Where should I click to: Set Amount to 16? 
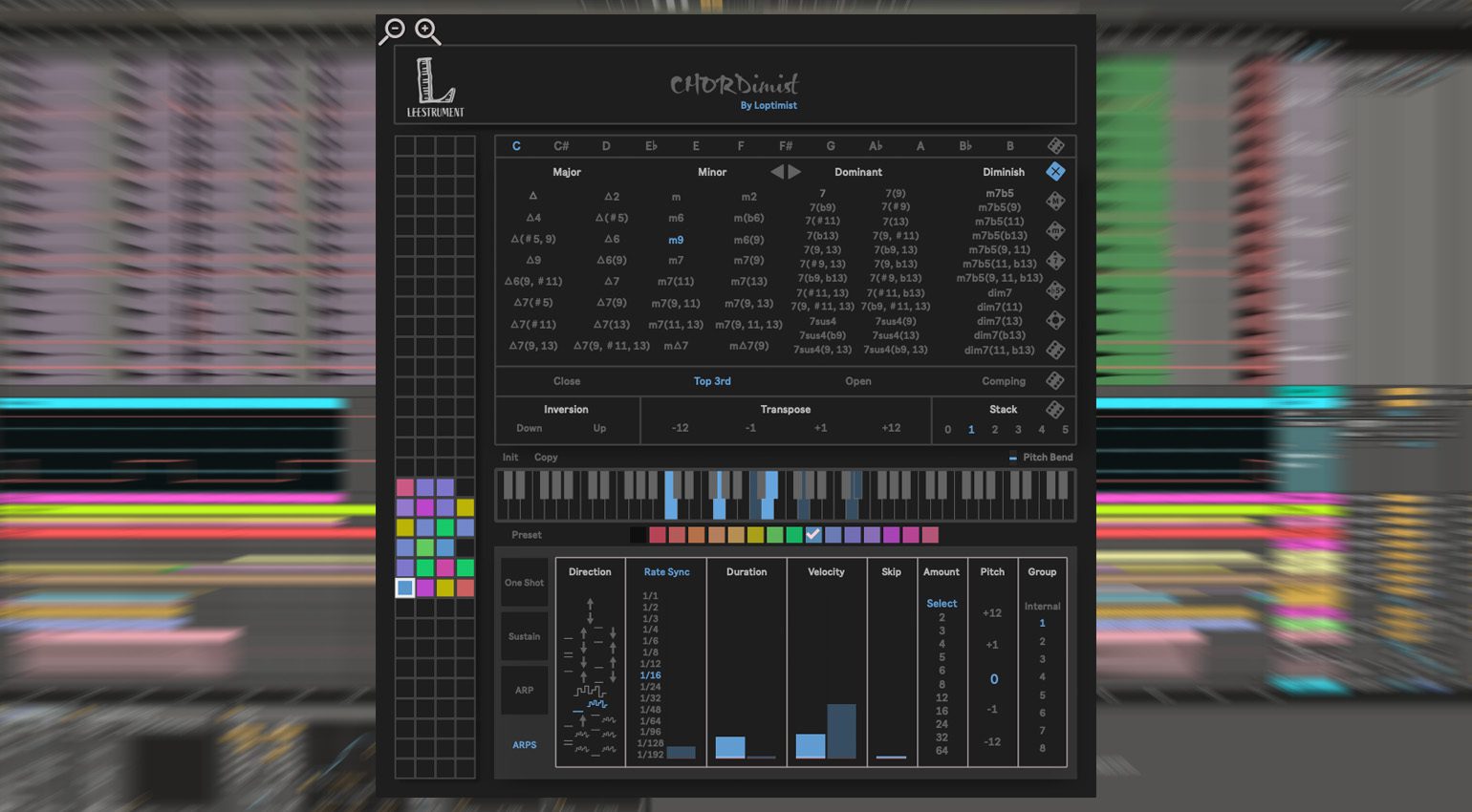942,711
